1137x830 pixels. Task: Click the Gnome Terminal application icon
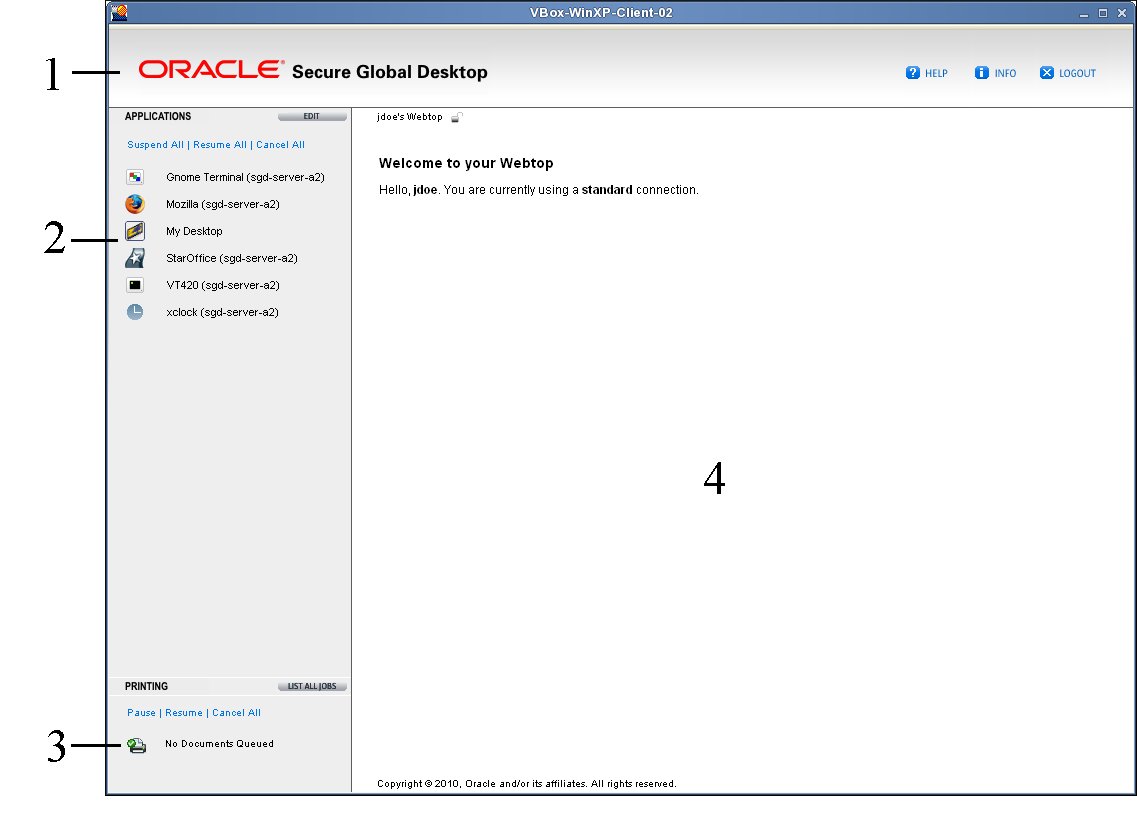[135, 177]
